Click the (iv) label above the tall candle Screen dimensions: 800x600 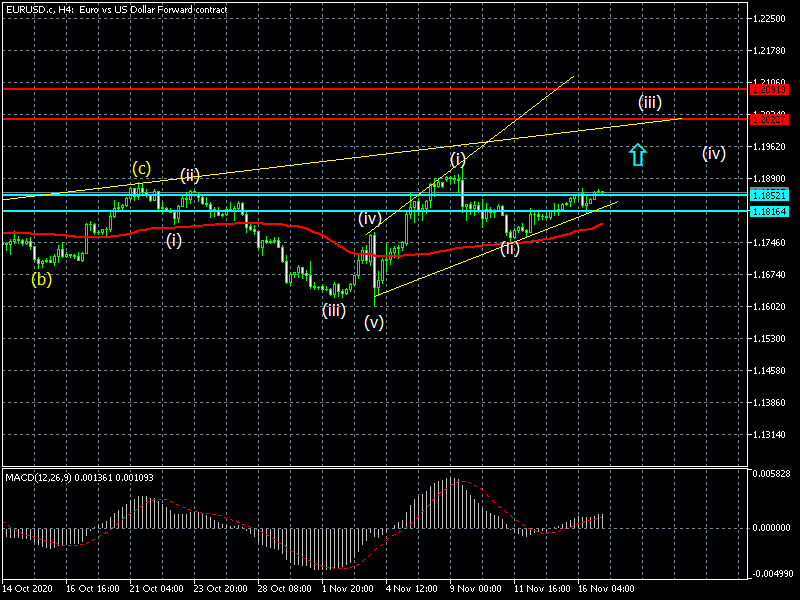369,218
